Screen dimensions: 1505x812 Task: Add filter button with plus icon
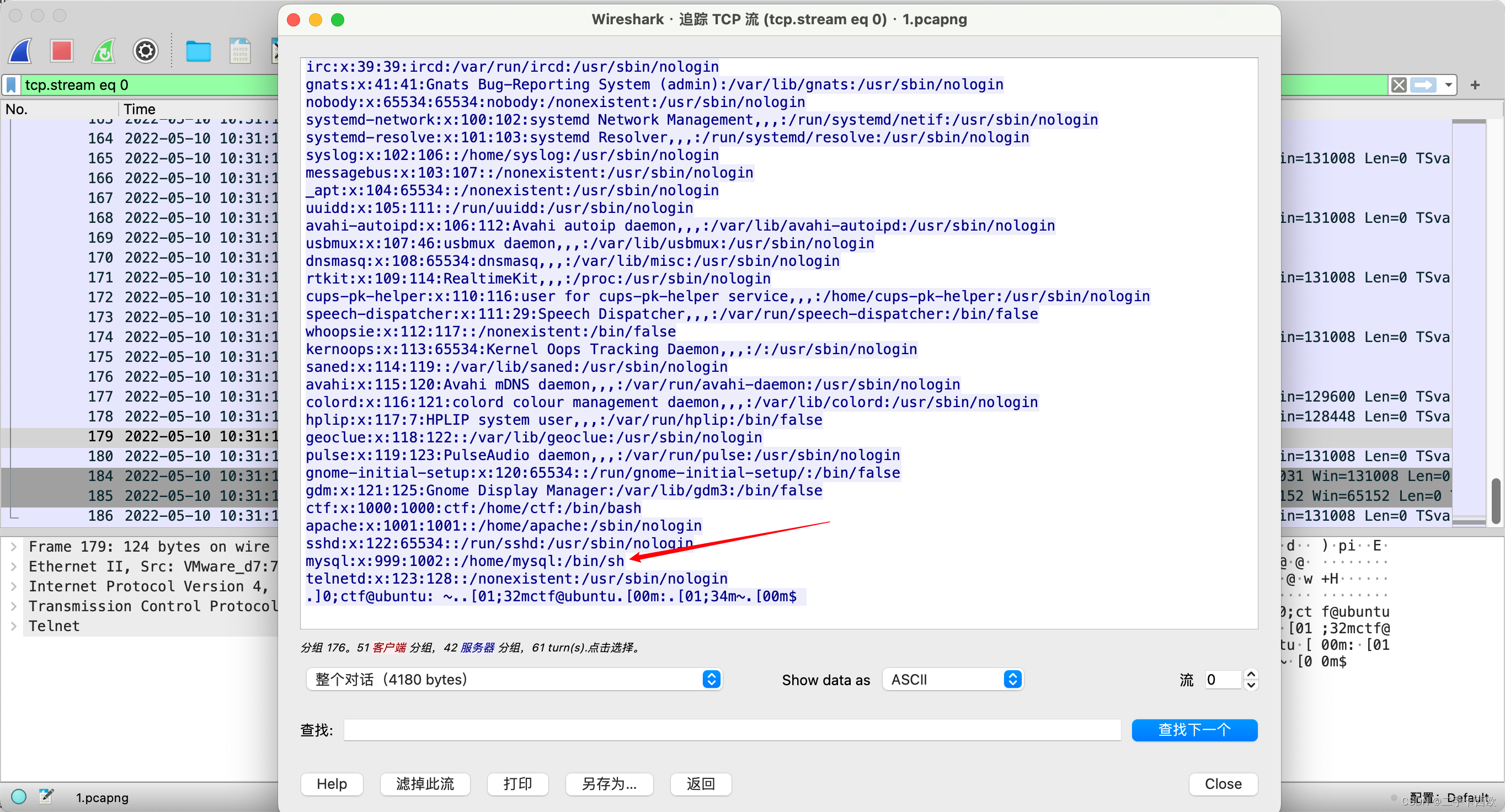click(1475, 86)
